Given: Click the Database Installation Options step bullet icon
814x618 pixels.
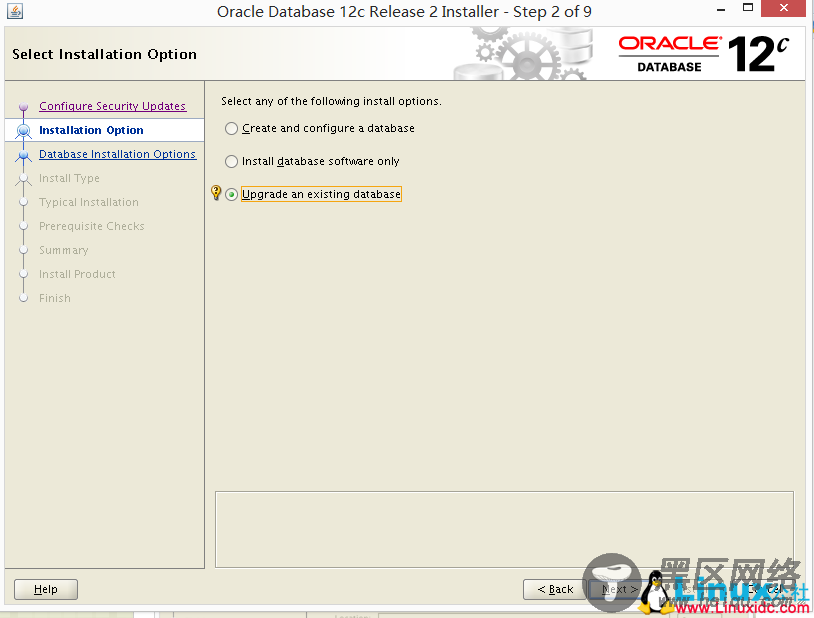Looking at the screenshot, I should point(23,155).
